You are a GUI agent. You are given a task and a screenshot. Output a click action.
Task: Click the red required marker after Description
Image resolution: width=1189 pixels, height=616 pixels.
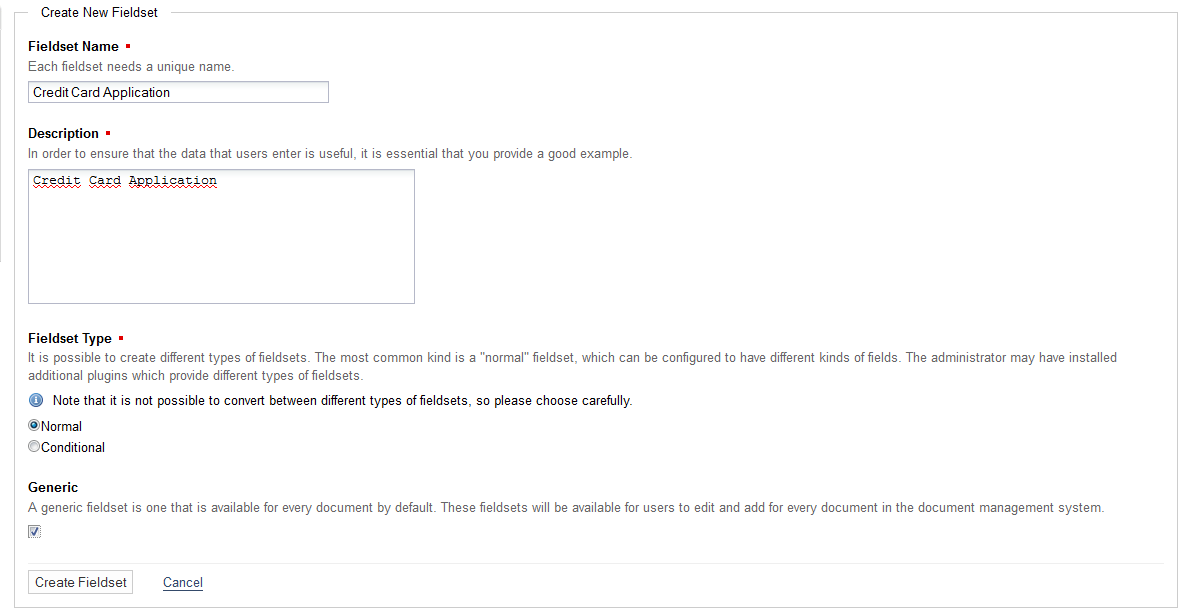[x=108, y=133]
